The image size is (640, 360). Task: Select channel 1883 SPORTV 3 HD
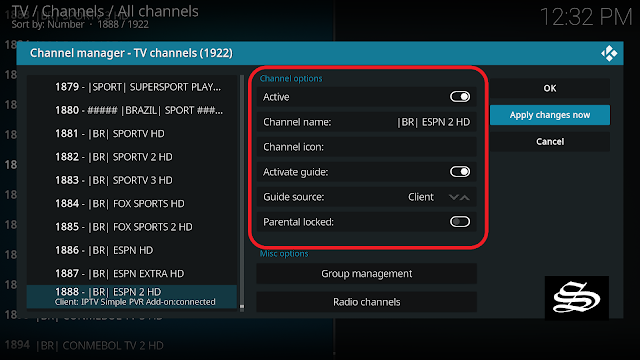pos(132,180)
